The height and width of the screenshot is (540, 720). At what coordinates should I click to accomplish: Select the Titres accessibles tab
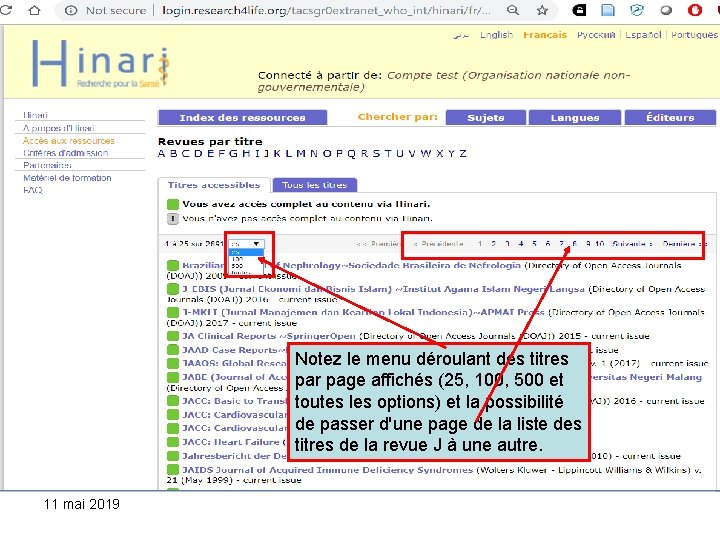pos(214,185)
